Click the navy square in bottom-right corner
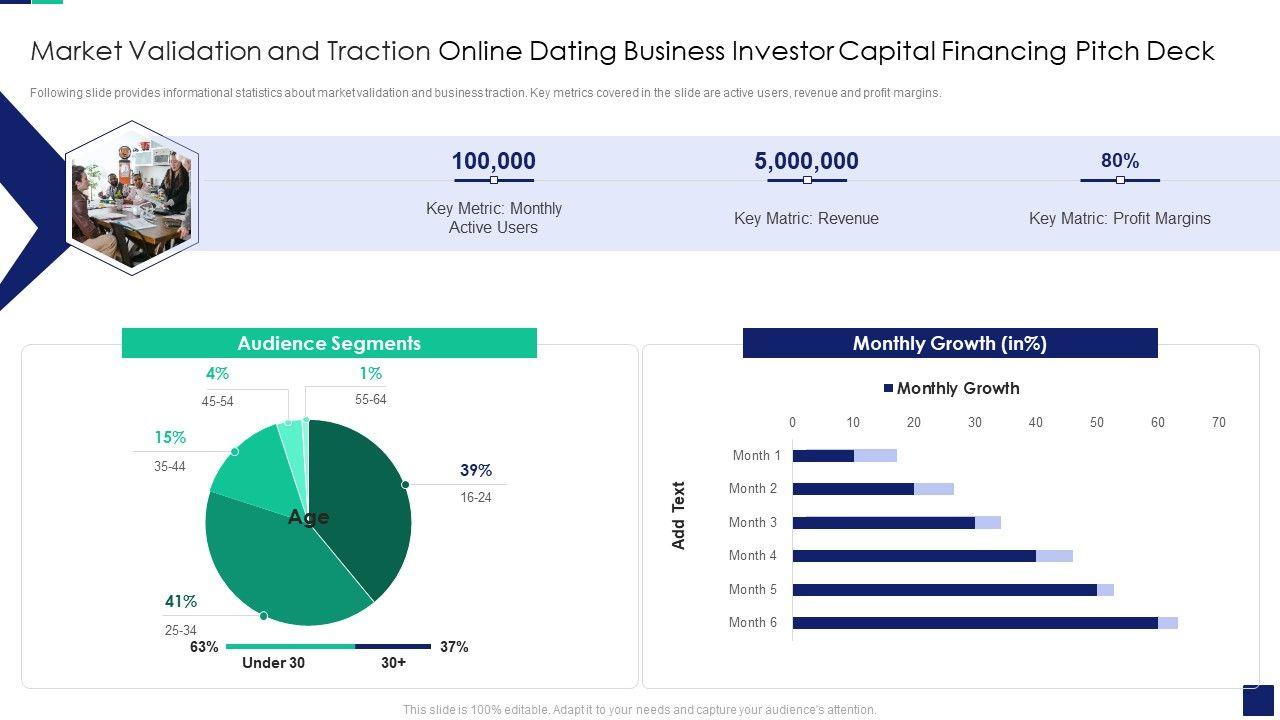This screenshot has height=720, width=1280. point(1258,699)
